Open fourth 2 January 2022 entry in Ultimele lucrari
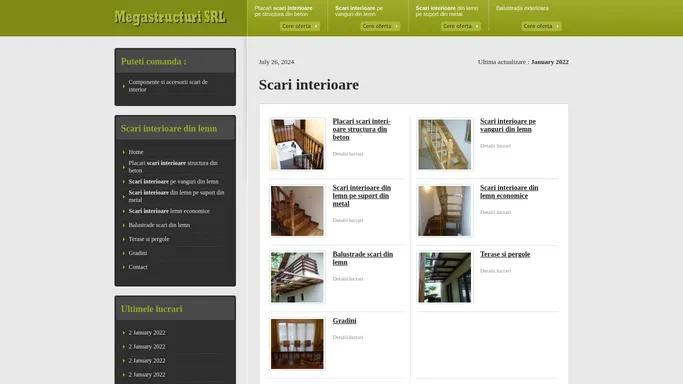 pos(147,374)
